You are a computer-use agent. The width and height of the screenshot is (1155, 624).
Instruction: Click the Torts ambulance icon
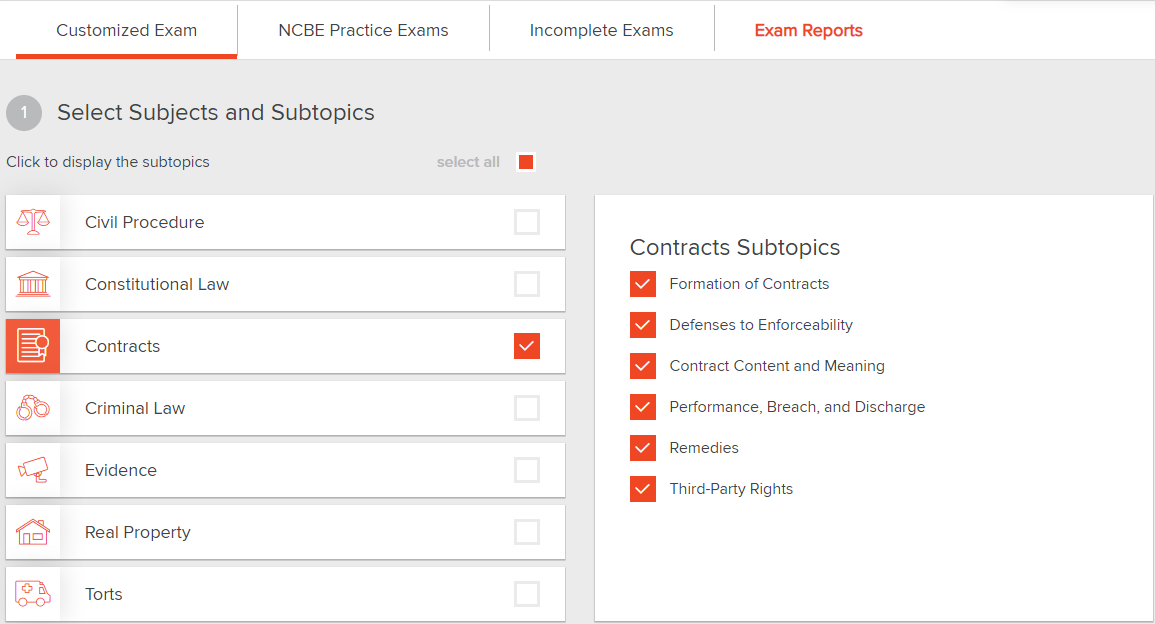pos(33,594)
